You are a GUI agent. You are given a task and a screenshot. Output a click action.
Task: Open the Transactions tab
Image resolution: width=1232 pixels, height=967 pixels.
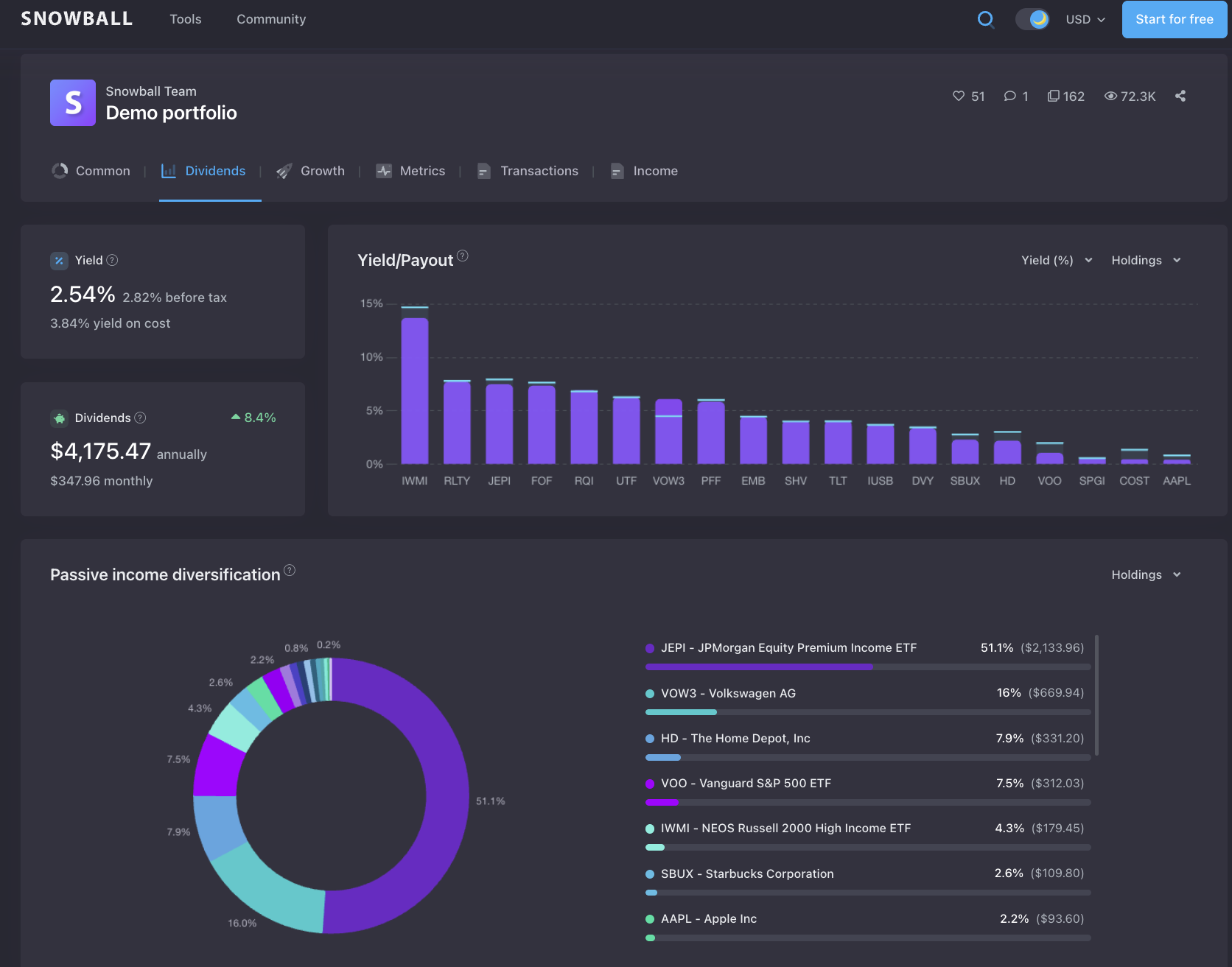tap(528, 171)
